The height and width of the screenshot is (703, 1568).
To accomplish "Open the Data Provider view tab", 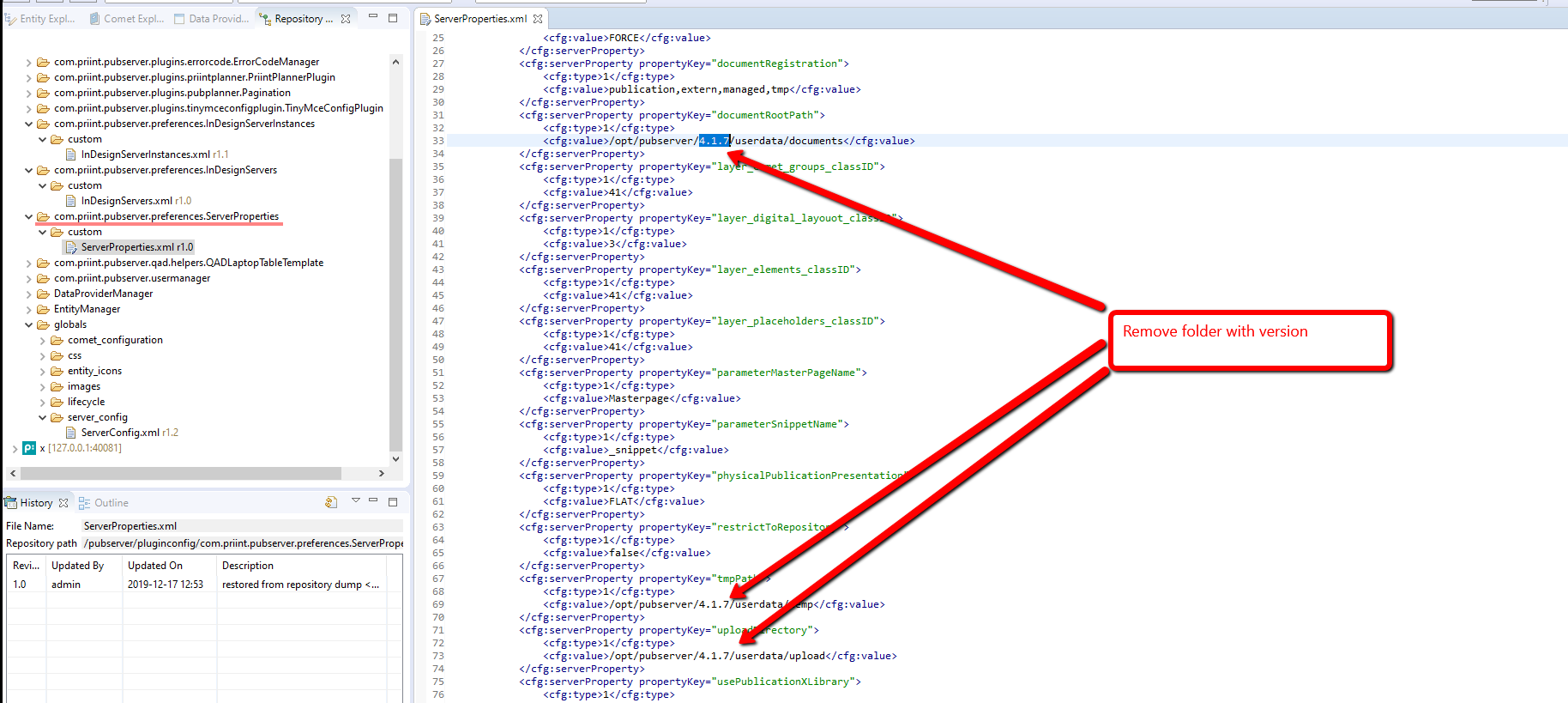I will pos(212,19).
